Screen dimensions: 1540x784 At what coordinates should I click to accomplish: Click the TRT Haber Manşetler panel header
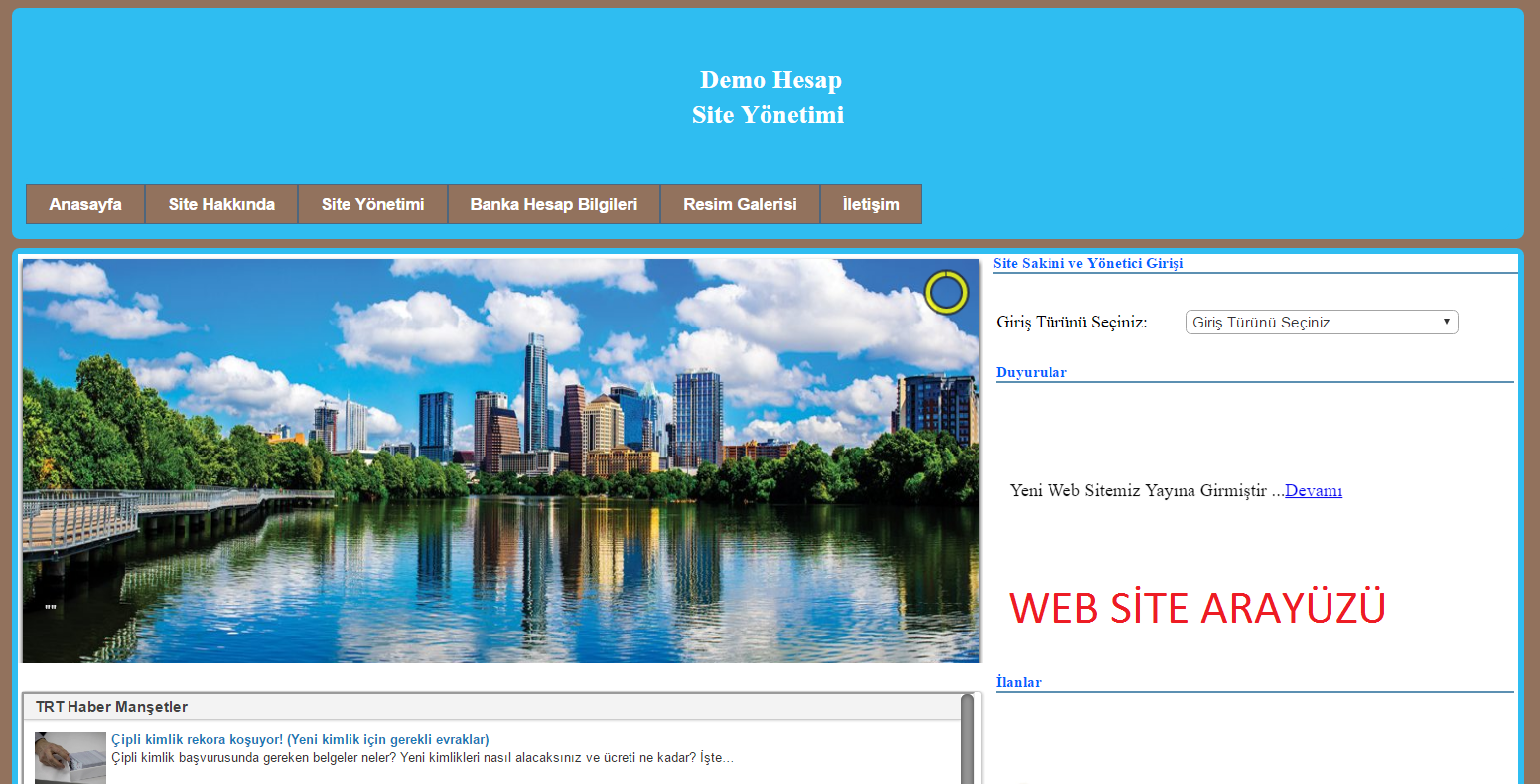[111, 707]
